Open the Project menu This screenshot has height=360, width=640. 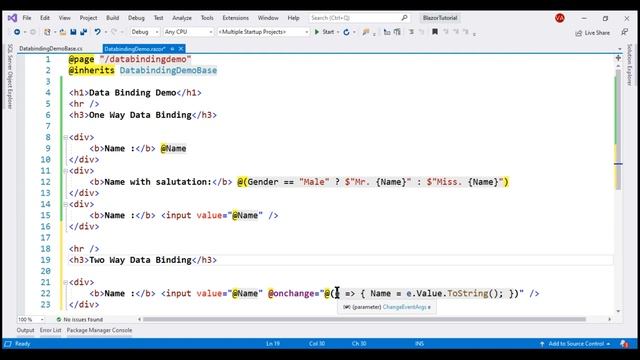coord(88,18)
